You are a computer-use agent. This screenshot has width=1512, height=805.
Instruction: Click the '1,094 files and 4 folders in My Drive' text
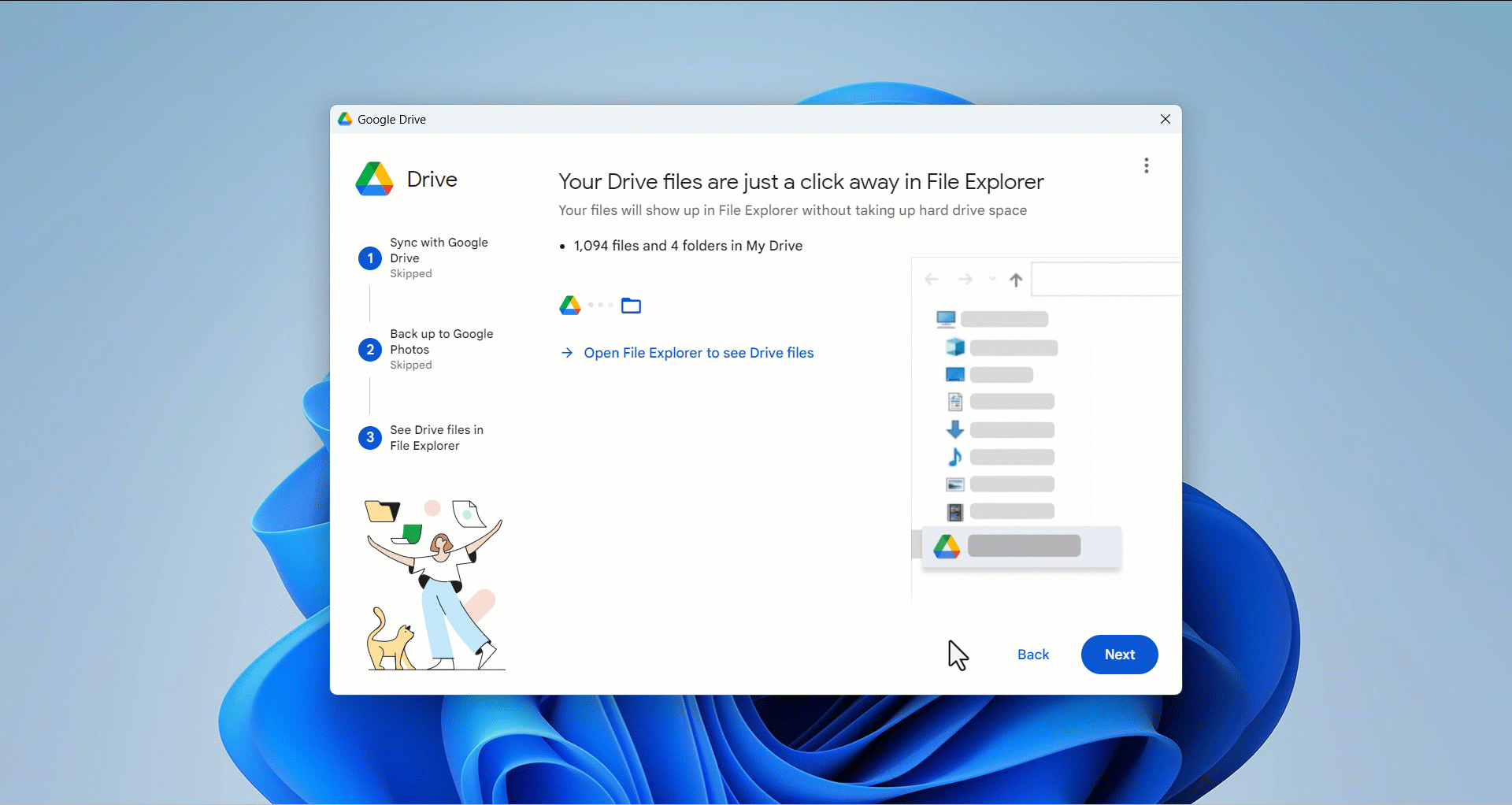[688, 246]
